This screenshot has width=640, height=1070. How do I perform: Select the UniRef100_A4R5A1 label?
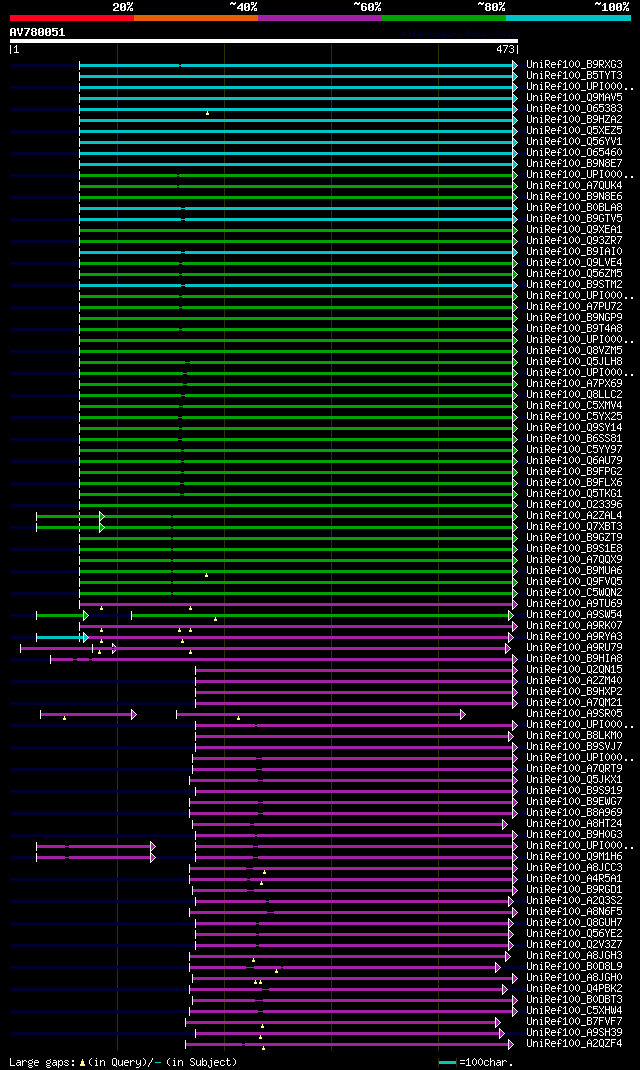(574, 879)
